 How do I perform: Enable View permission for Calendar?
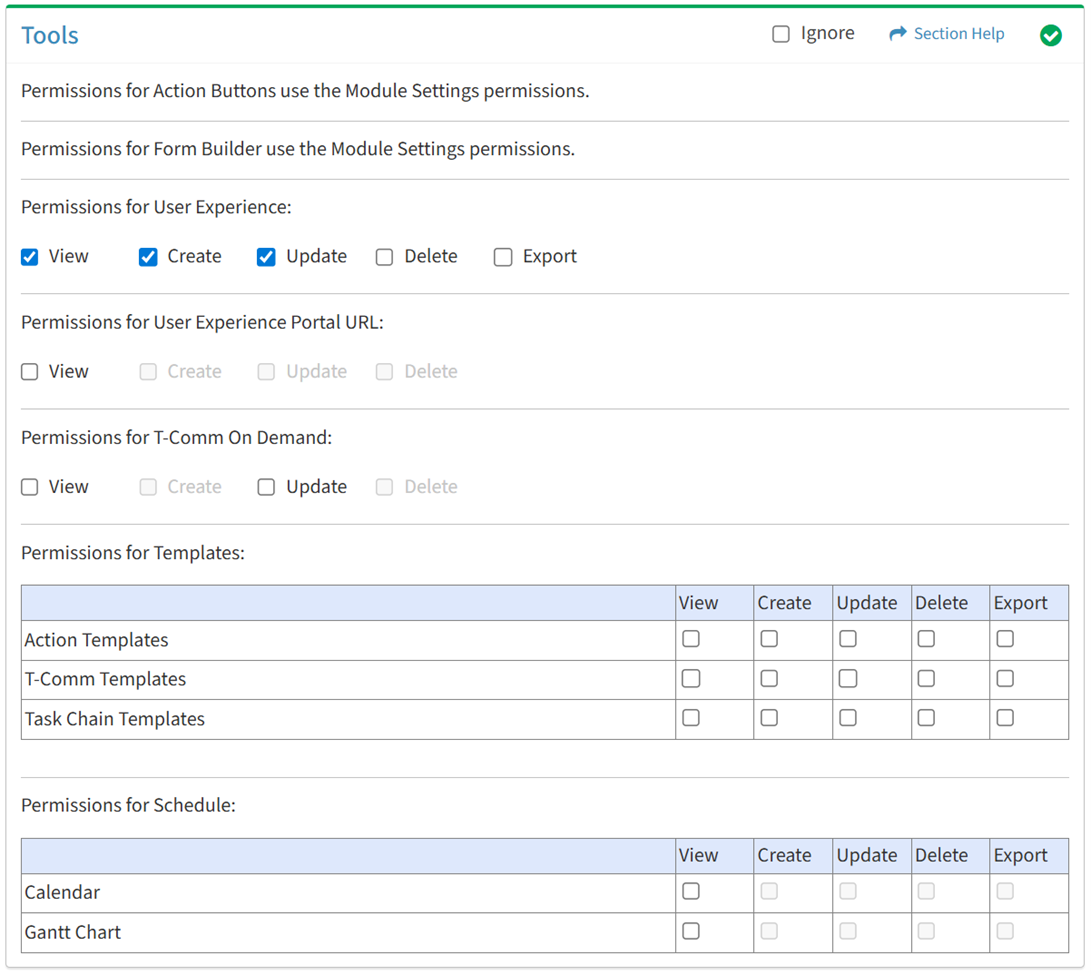(x=691, y=891)
